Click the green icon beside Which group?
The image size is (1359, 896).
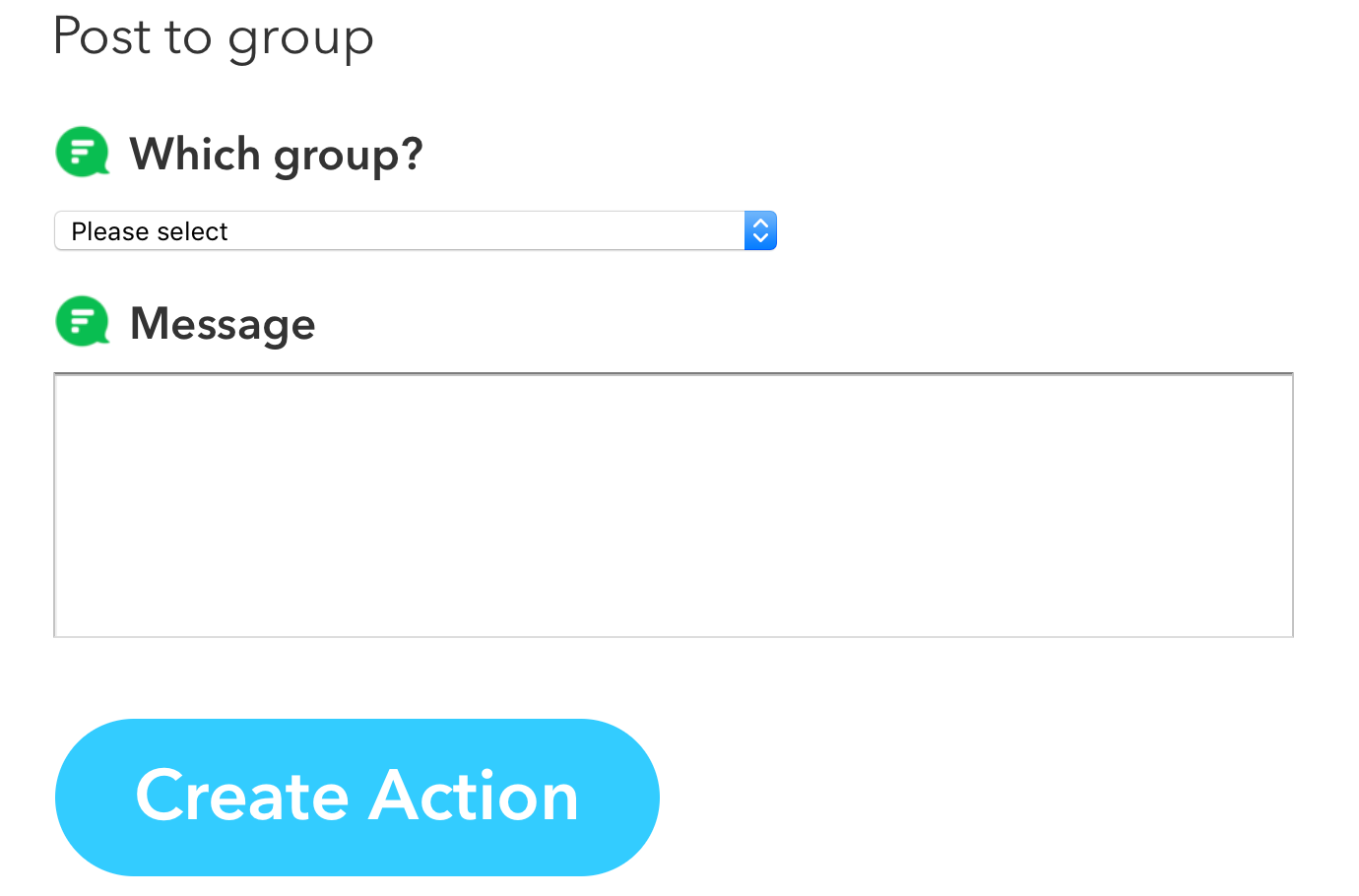click(82, 153)
